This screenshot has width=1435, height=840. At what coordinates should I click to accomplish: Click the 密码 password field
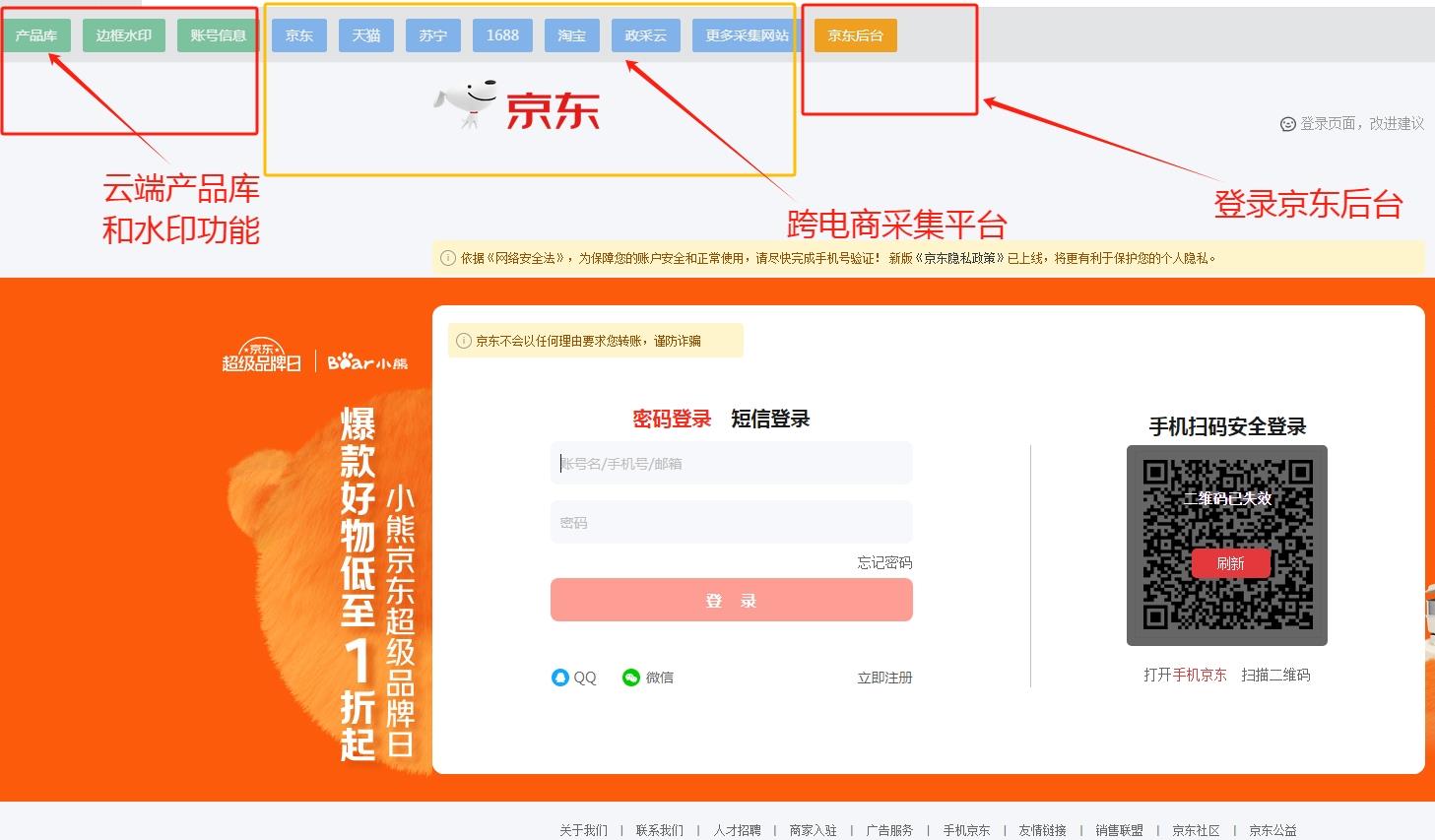click(731, 523)
